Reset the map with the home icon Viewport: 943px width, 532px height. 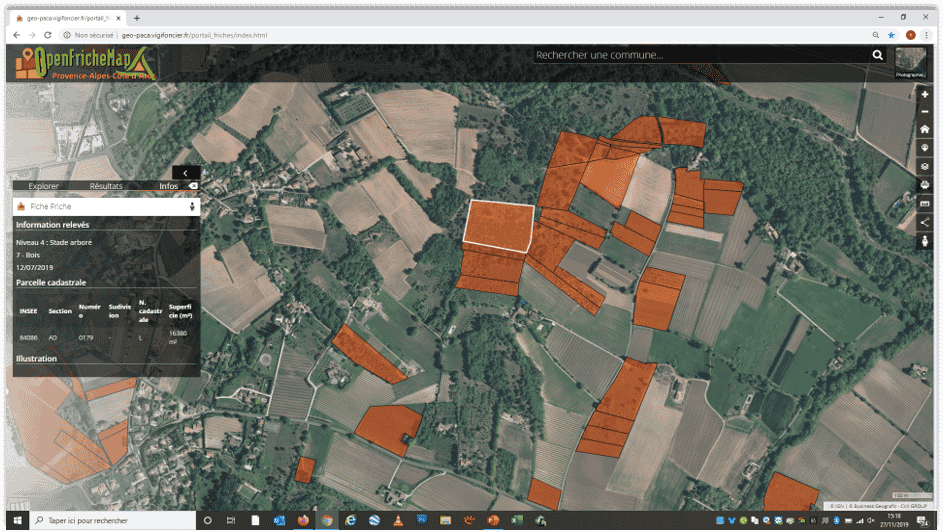click(x=925, y=129)
